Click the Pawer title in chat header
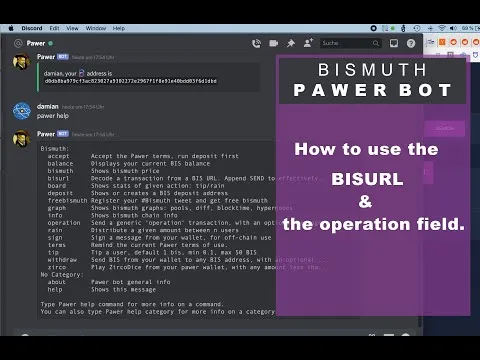Viewport: 480px width, 360px height. click(36, 43)
